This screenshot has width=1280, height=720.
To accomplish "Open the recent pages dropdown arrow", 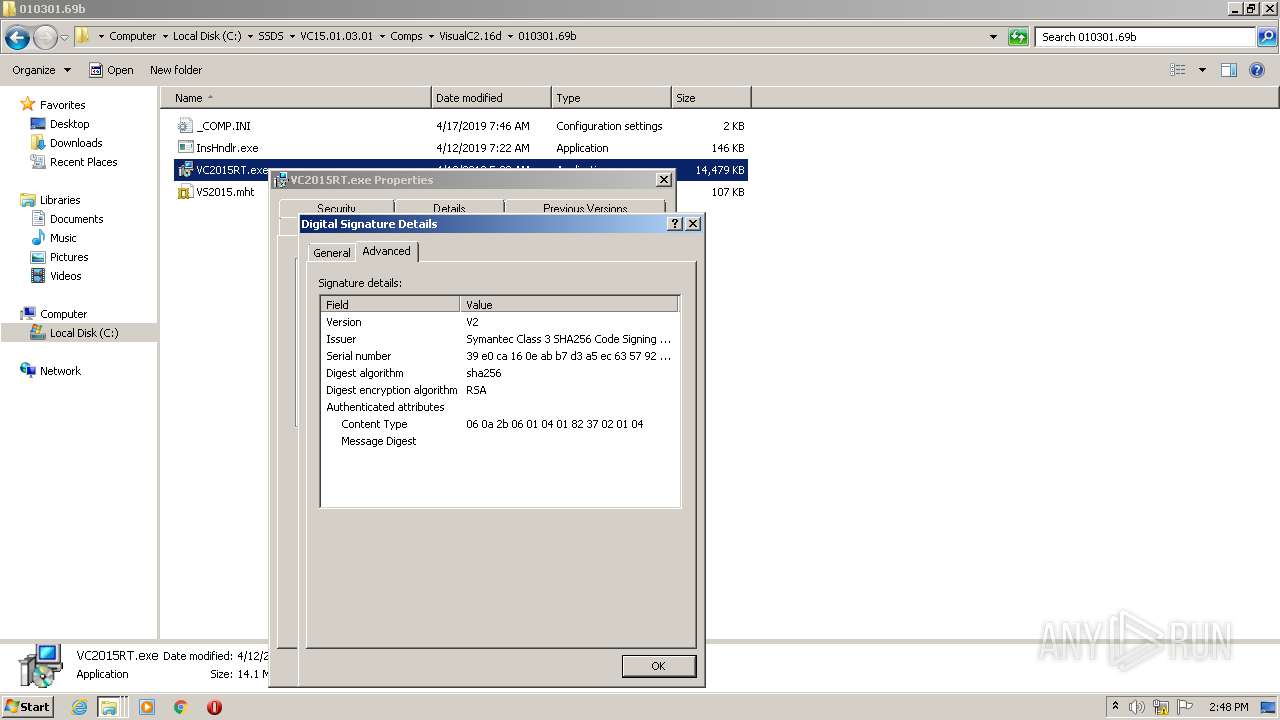I will (65, 38).
